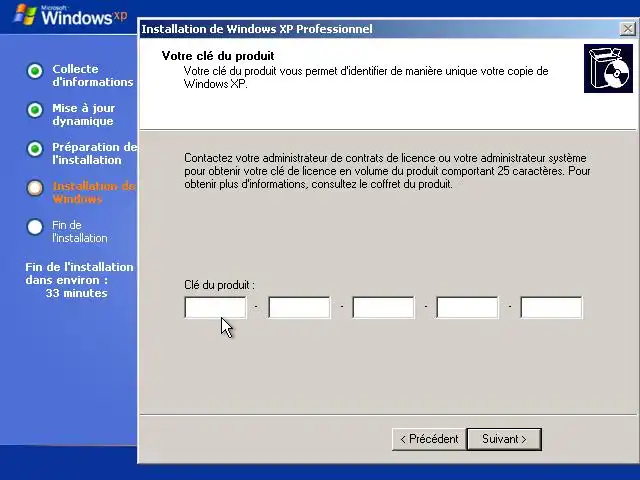This screenshot has height=480, width=640.
Task: Click the Collecte d'informations green step indicator
Action: pos(35,71)
